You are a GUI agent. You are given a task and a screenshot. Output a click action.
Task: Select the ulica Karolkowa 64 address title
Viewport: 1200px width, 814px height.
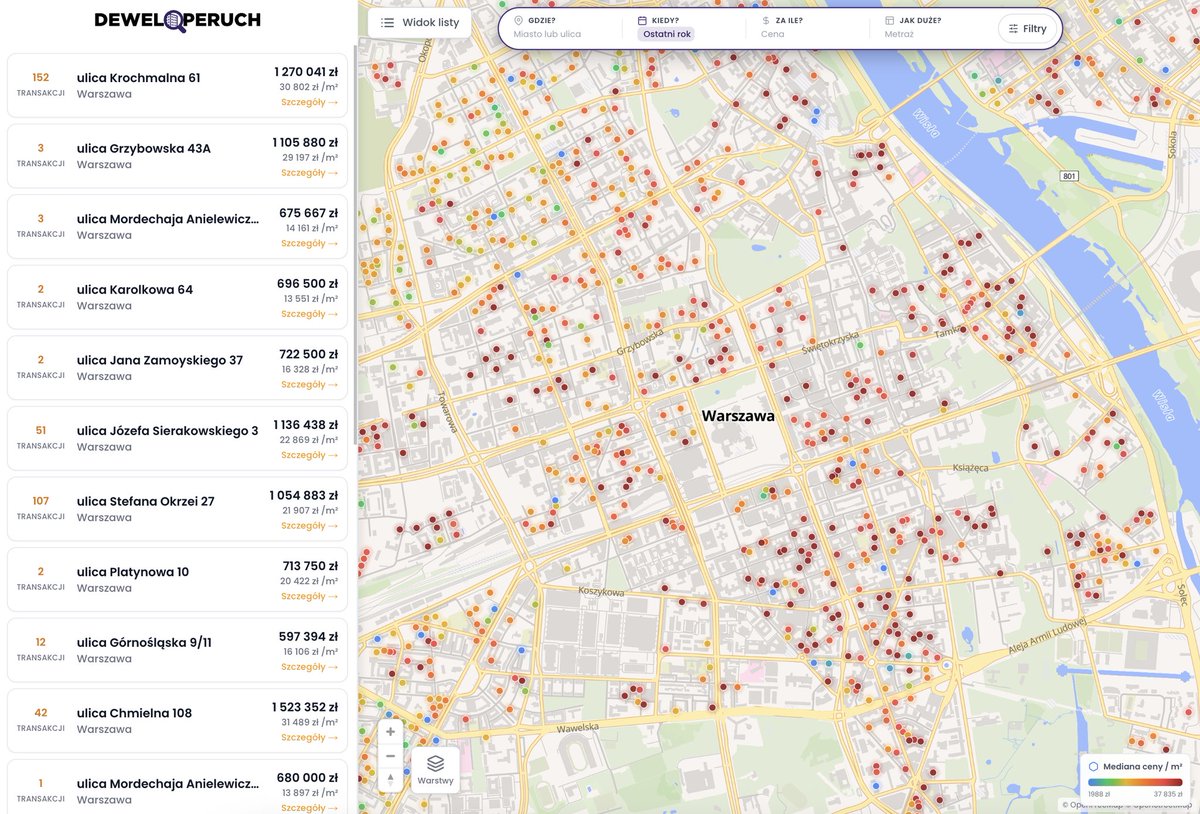(135, 290)
